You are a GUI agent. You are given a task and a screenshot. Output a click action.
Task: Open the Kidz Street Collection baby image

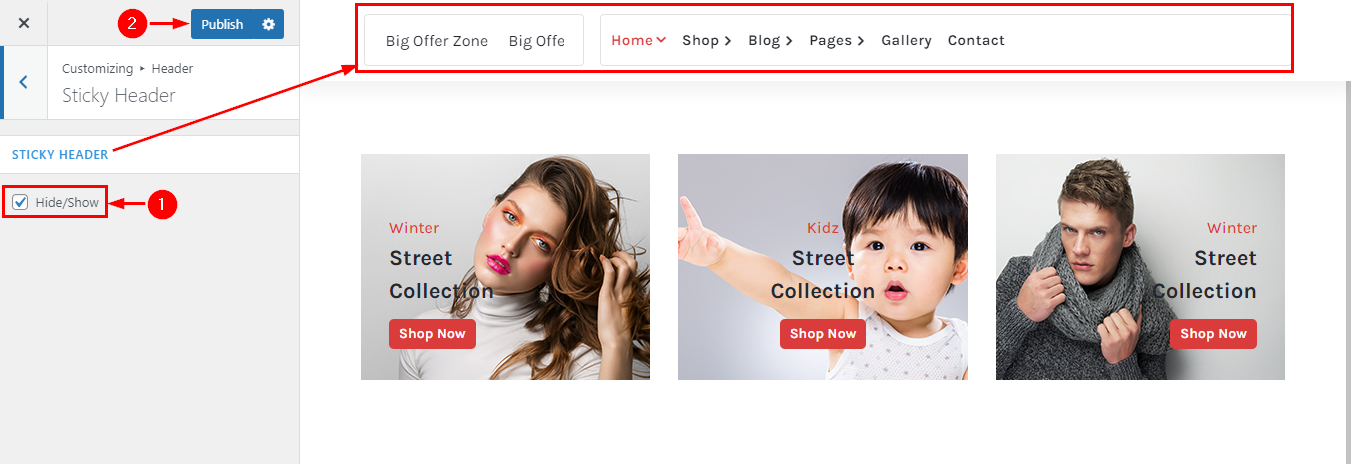(x=823, y=267)
